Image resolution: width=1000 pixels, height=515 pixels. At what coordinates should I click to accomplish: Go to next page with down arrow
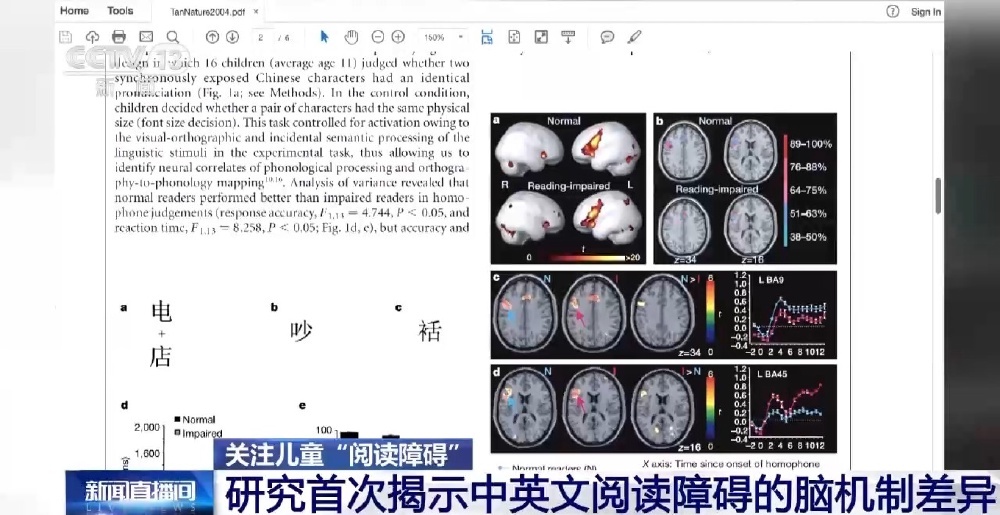(x=232, y=38)
